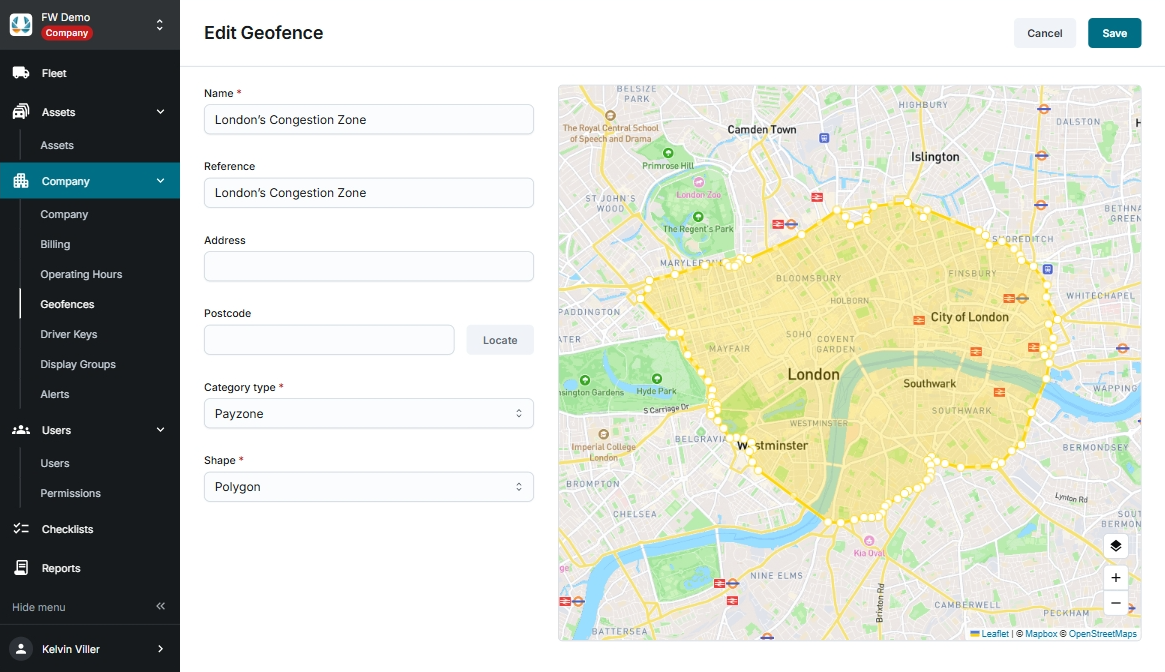Open the Category type dropdown
The image size is (1165, 672).
(369, 413)
